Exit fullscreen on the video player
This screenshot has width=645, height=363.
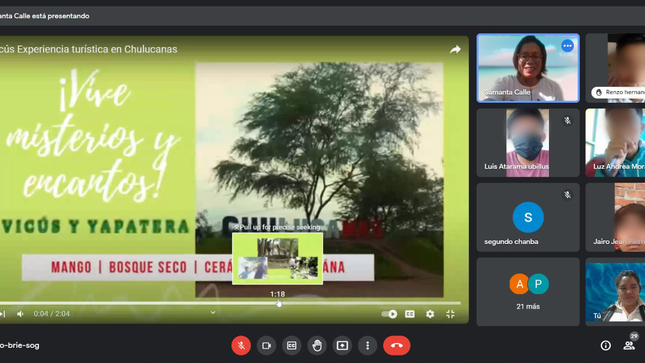[450, 314]
